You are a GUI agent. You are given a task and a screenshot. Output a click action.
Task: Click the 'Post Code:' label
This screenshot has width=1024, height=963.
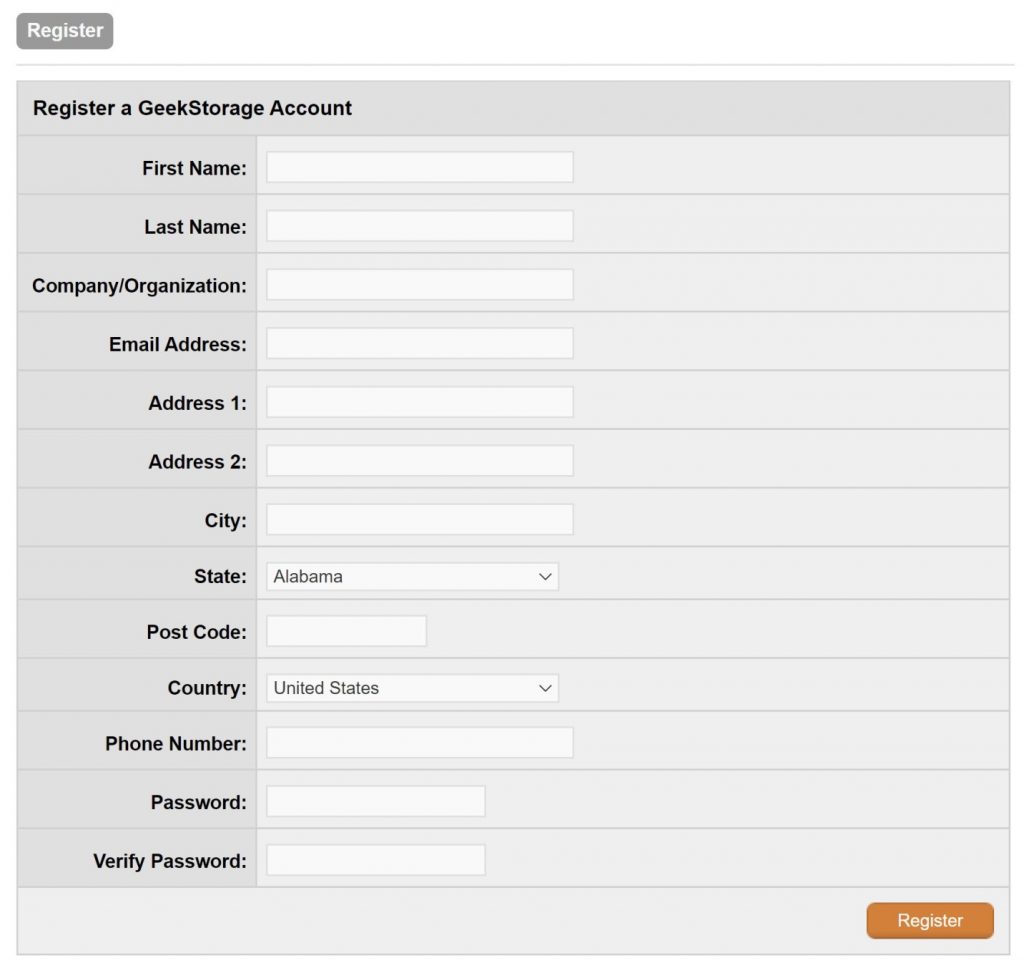(197, 632)
